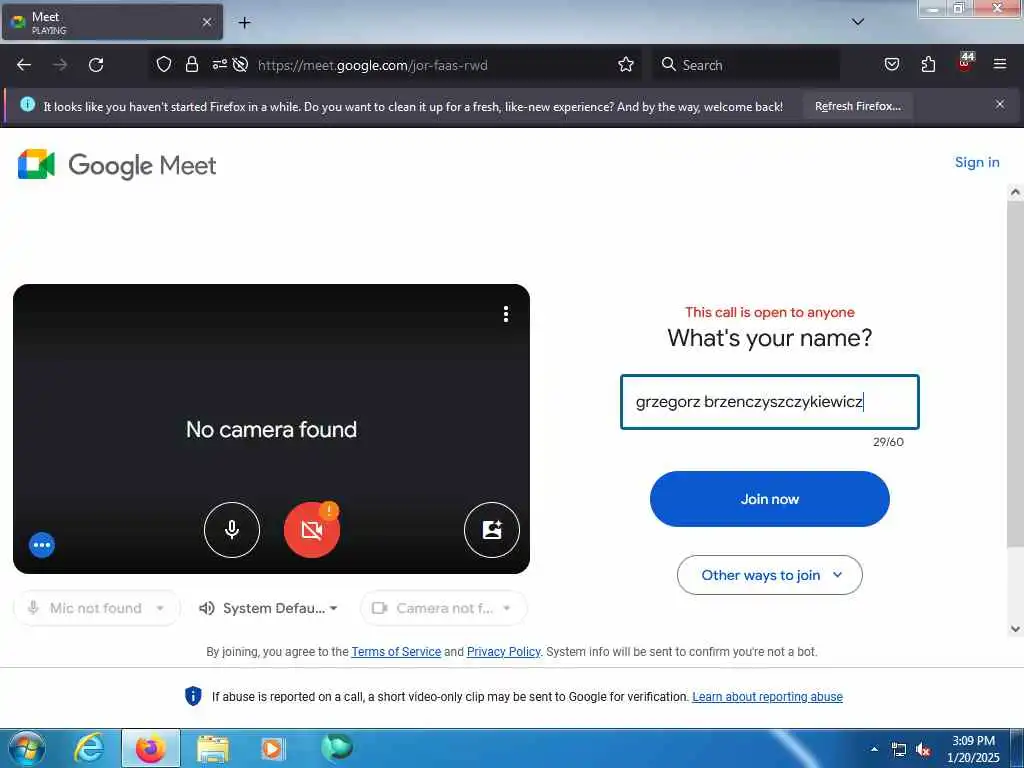Open the System Default speaker dropdown

tap(268, 608)
